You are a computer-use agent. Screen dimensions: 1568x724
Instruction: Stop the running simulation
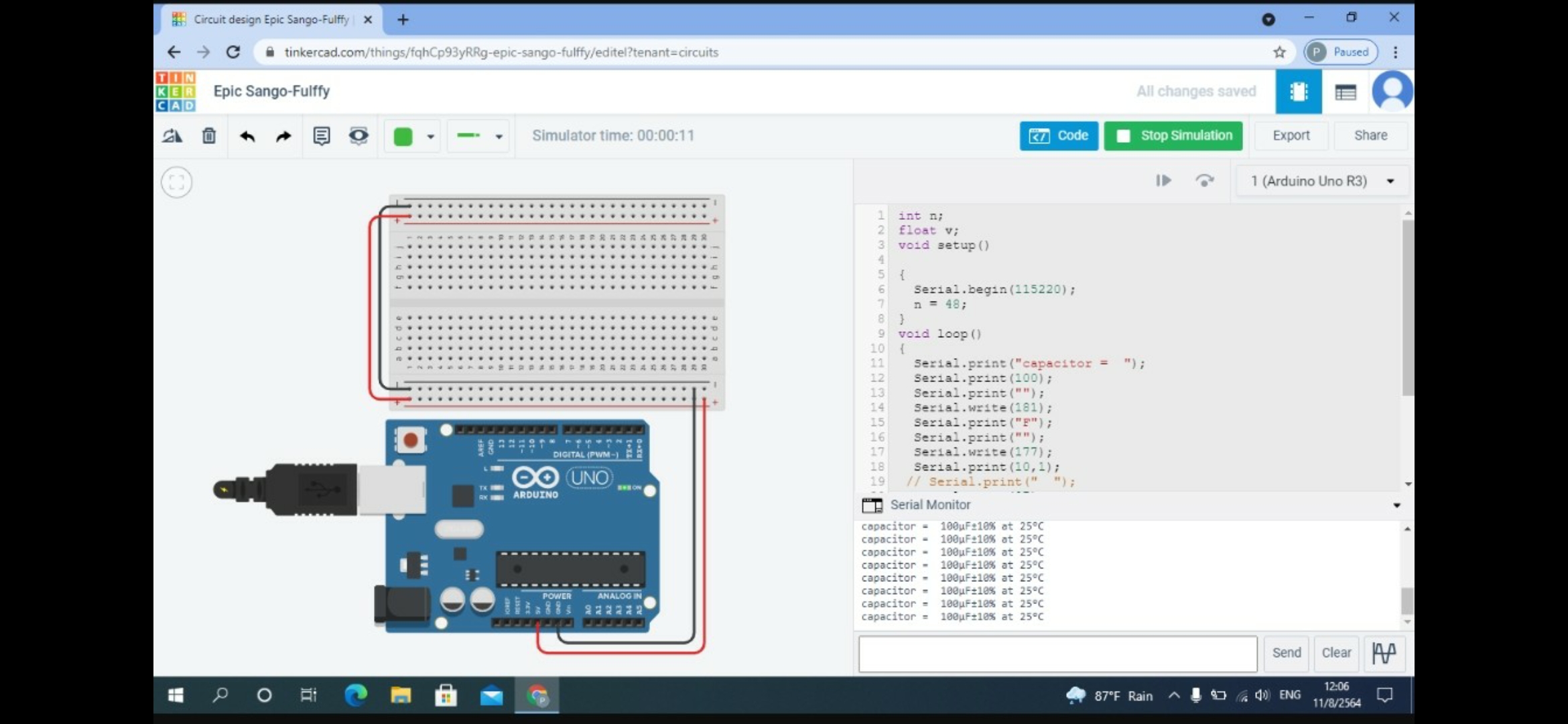[1173, 135]
